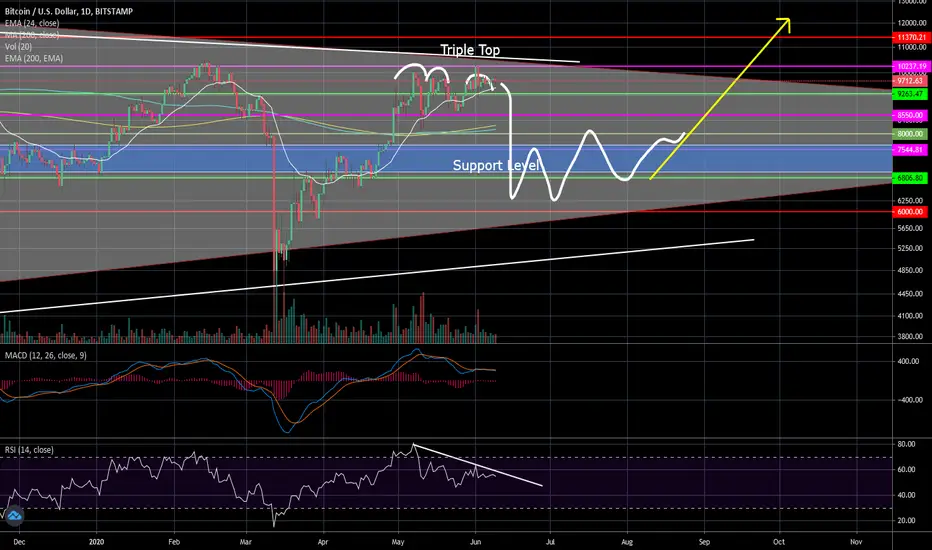Click the 20.00 RSI scale value
The width and height of the screenshot is (932, 550).
coord(906,520)
